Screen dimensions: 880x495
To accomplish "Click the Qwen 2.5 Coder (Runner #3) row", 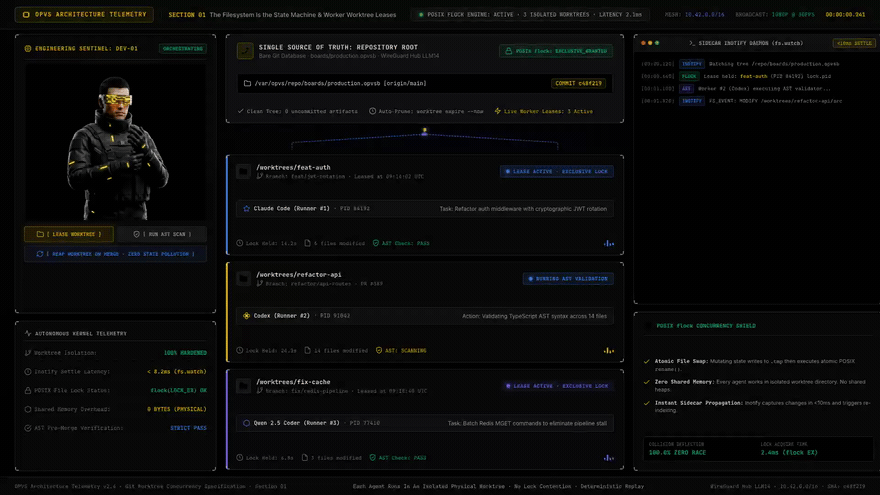I will [425, 423].
